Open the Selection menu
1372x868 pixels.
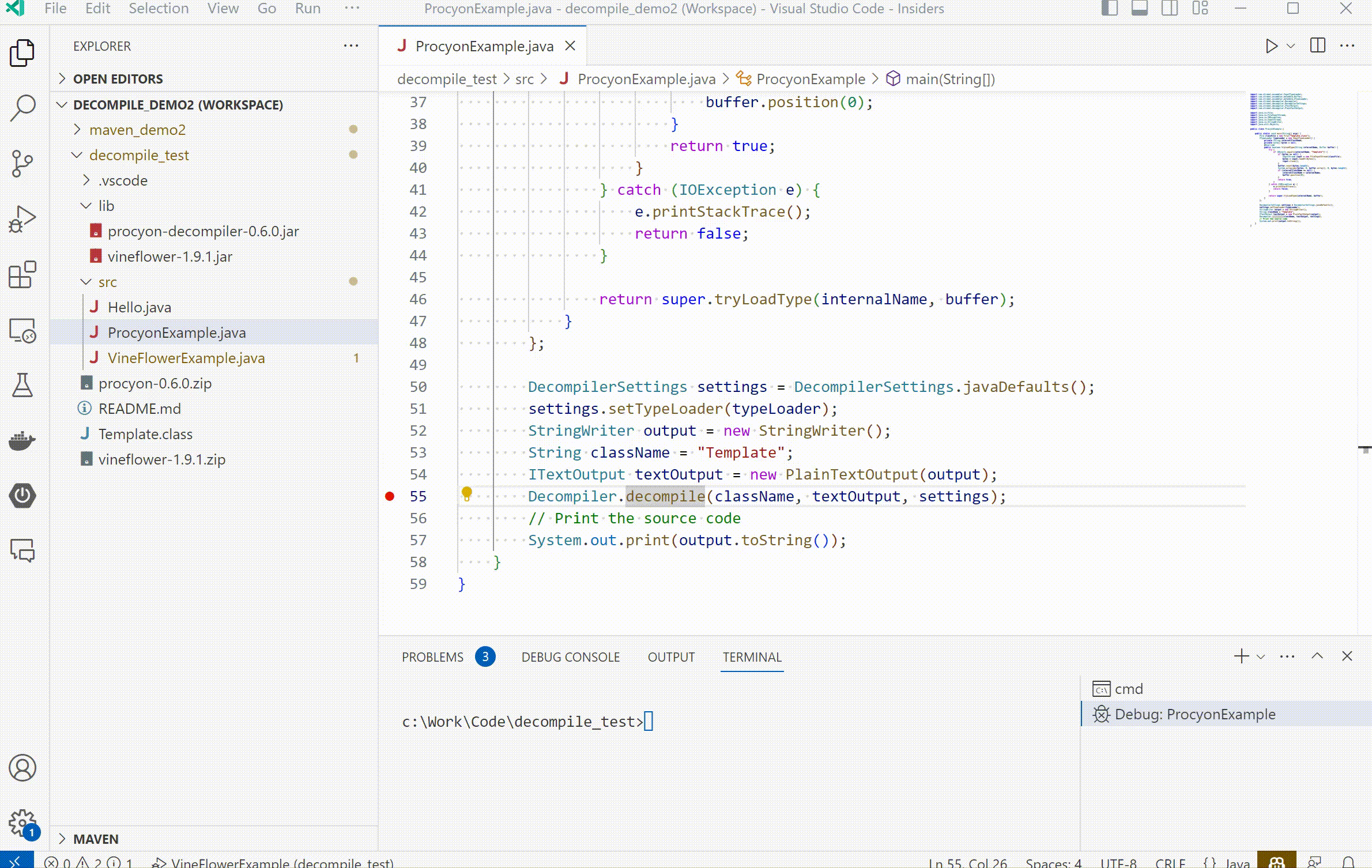pos(159,9)
